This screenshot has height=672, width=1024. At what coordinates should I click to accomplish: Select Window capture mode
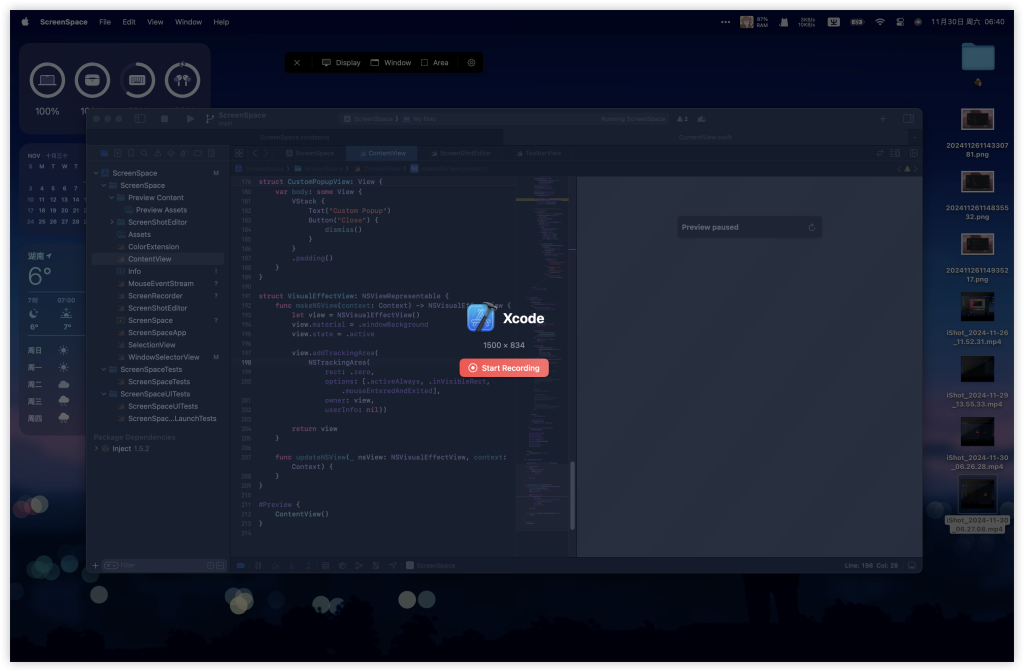click(x=390, y=62)
